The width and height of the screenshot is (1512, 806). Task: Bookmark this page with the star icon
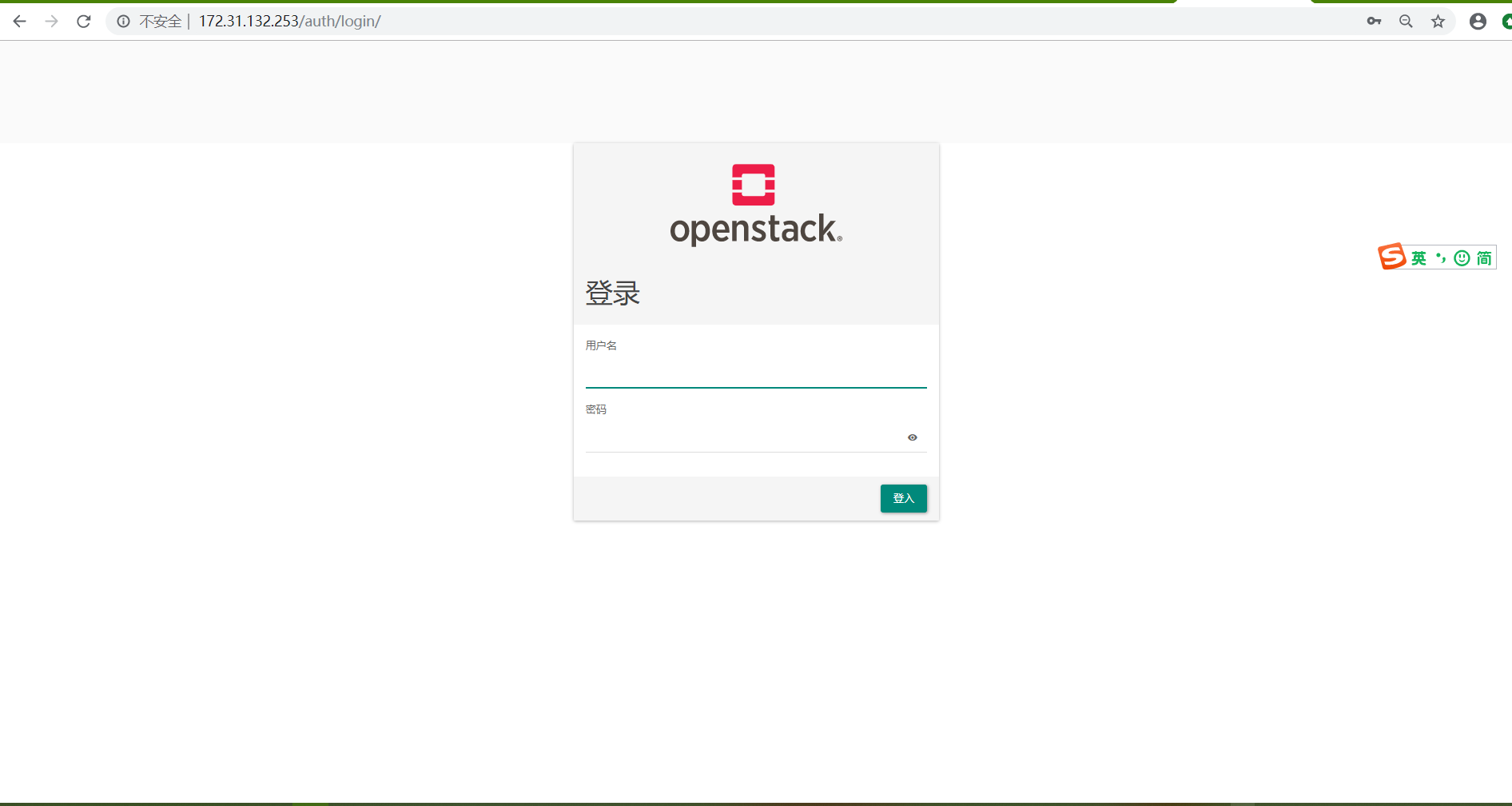click(1438, 21)
